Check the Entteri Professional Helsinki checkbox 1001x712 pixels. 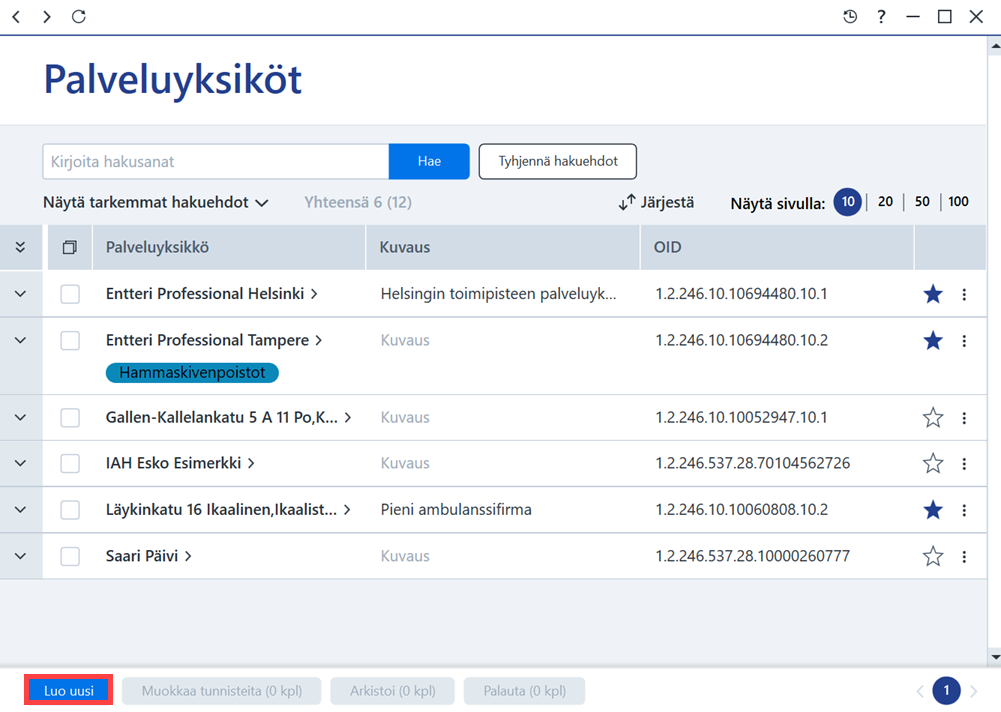pyautogui.click(x=70, y=294)
